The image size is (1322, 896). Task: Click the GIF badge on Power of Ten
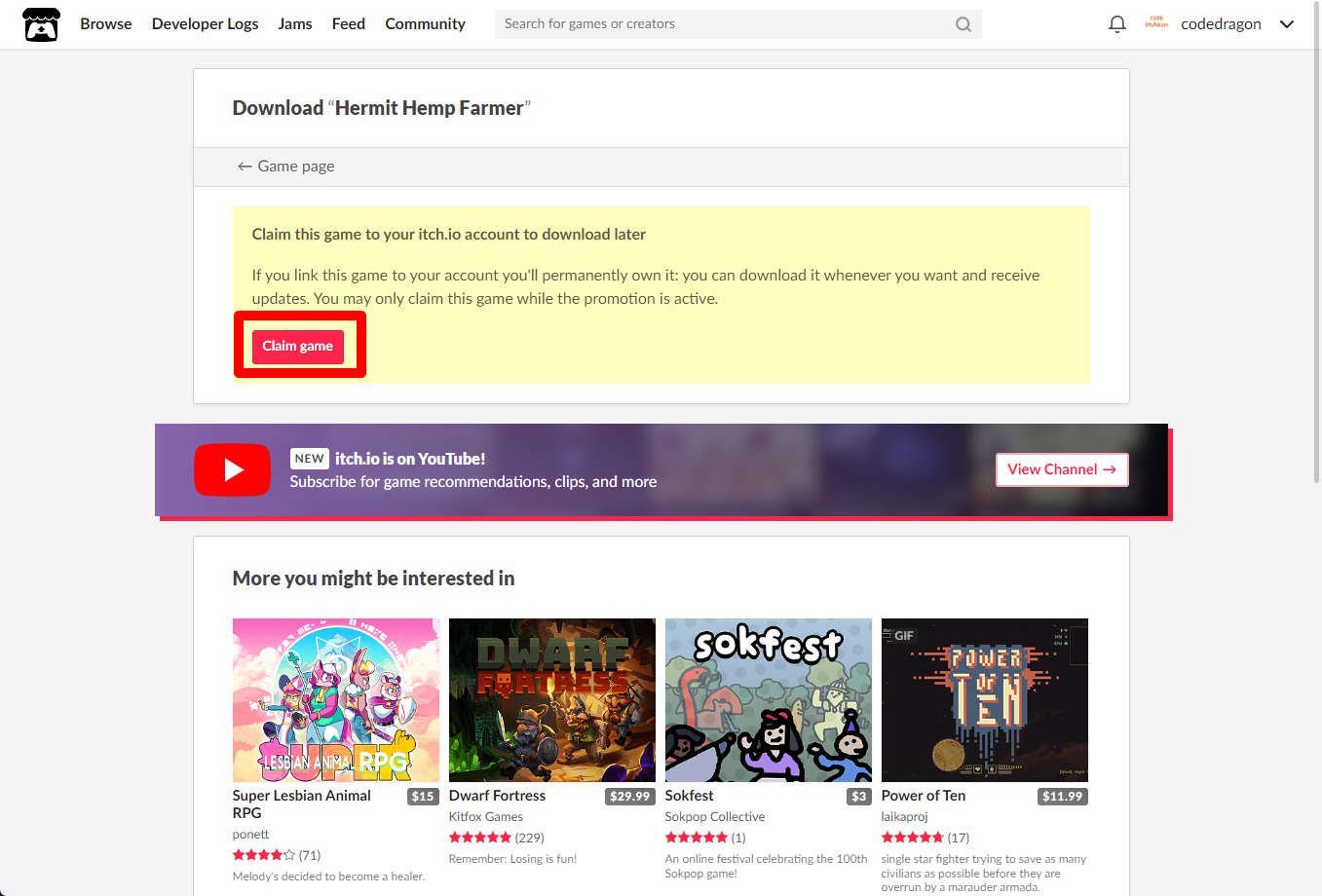click(904, 636)
